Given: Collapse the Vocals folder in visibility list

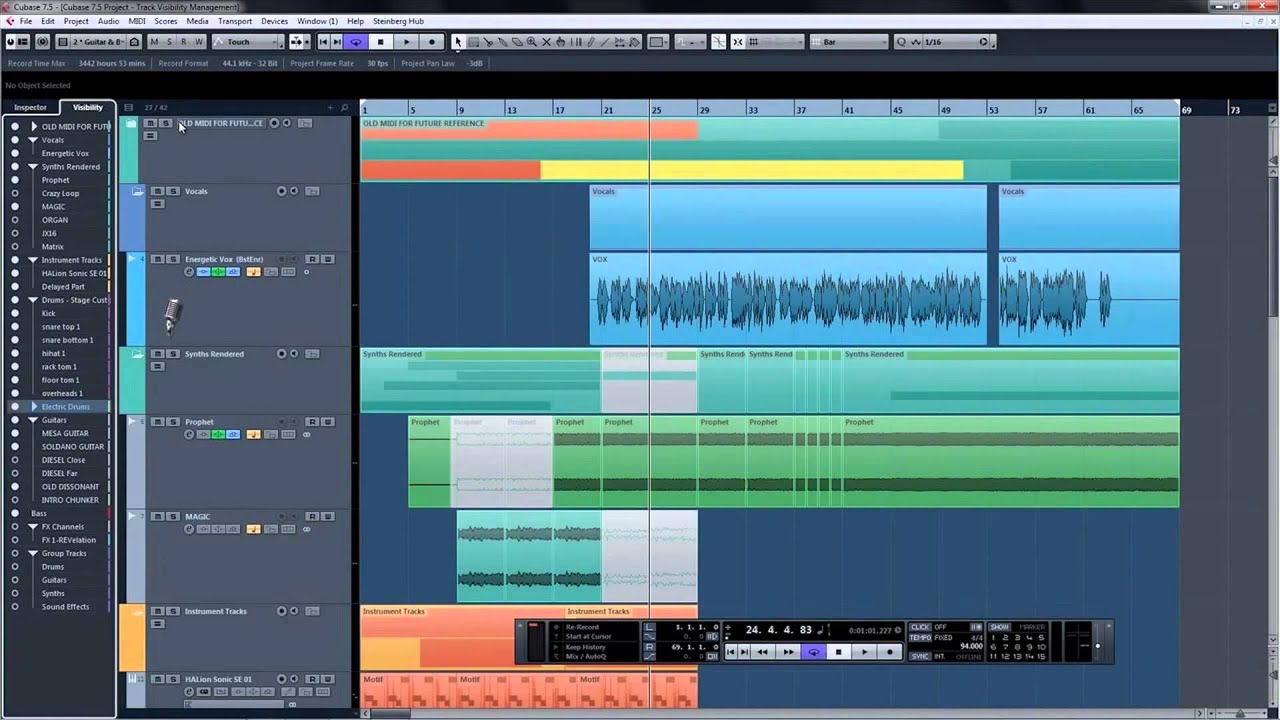Looking at the screenshot, I should 33,140.
